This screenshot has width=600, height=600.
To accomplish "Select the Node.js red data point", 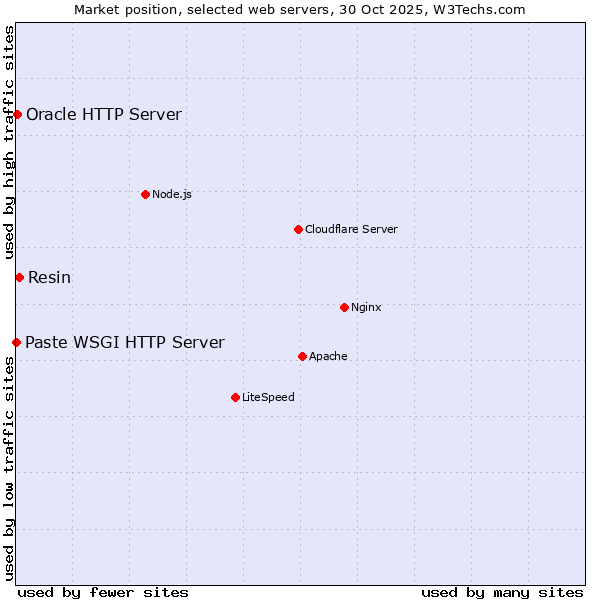I will point(145,194).
